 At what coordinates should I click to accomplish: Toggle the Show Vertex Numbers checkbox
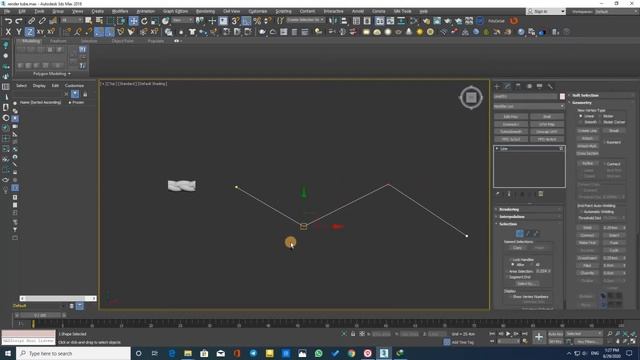(x=510, y=297)
